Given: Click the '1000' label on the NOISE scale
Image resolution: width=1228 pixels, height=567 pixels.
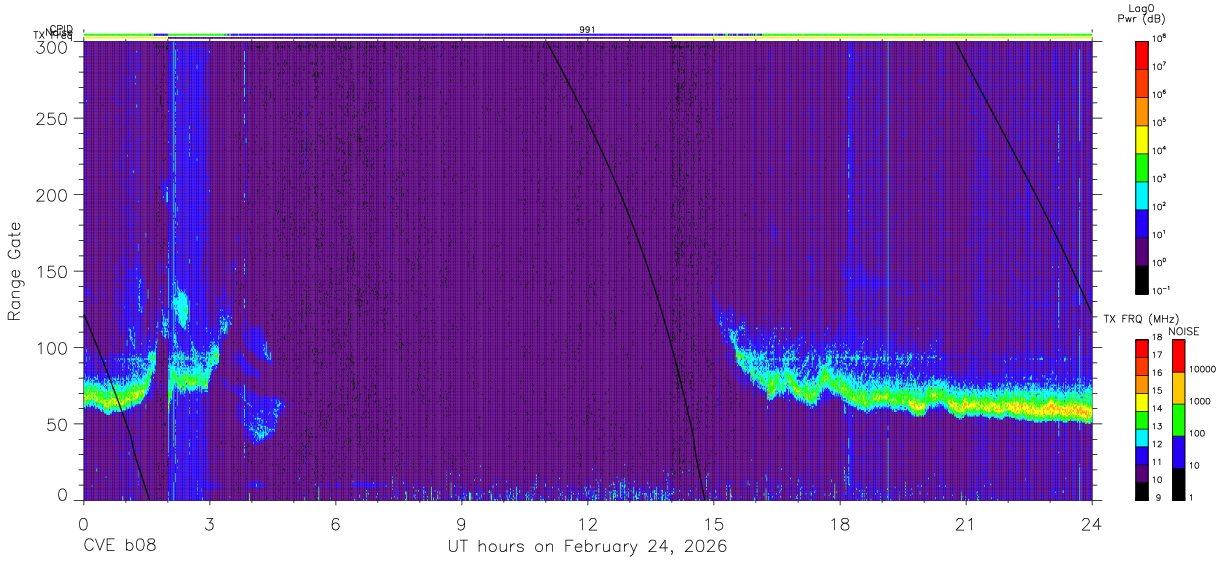Looking at the screenshot, I should [1200, 401].
